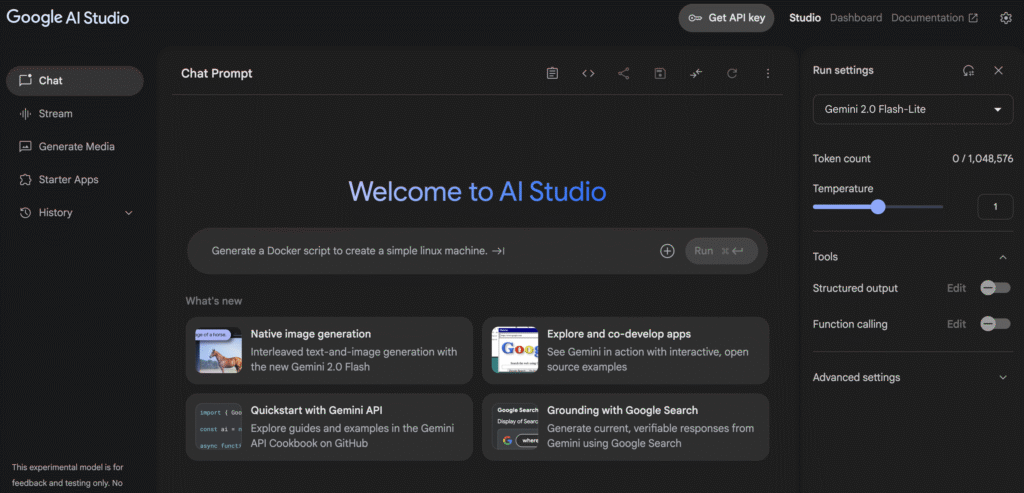The image size is (1024, 493).
Task: Click the Generate Media image icon
Action: pos(25,146)
